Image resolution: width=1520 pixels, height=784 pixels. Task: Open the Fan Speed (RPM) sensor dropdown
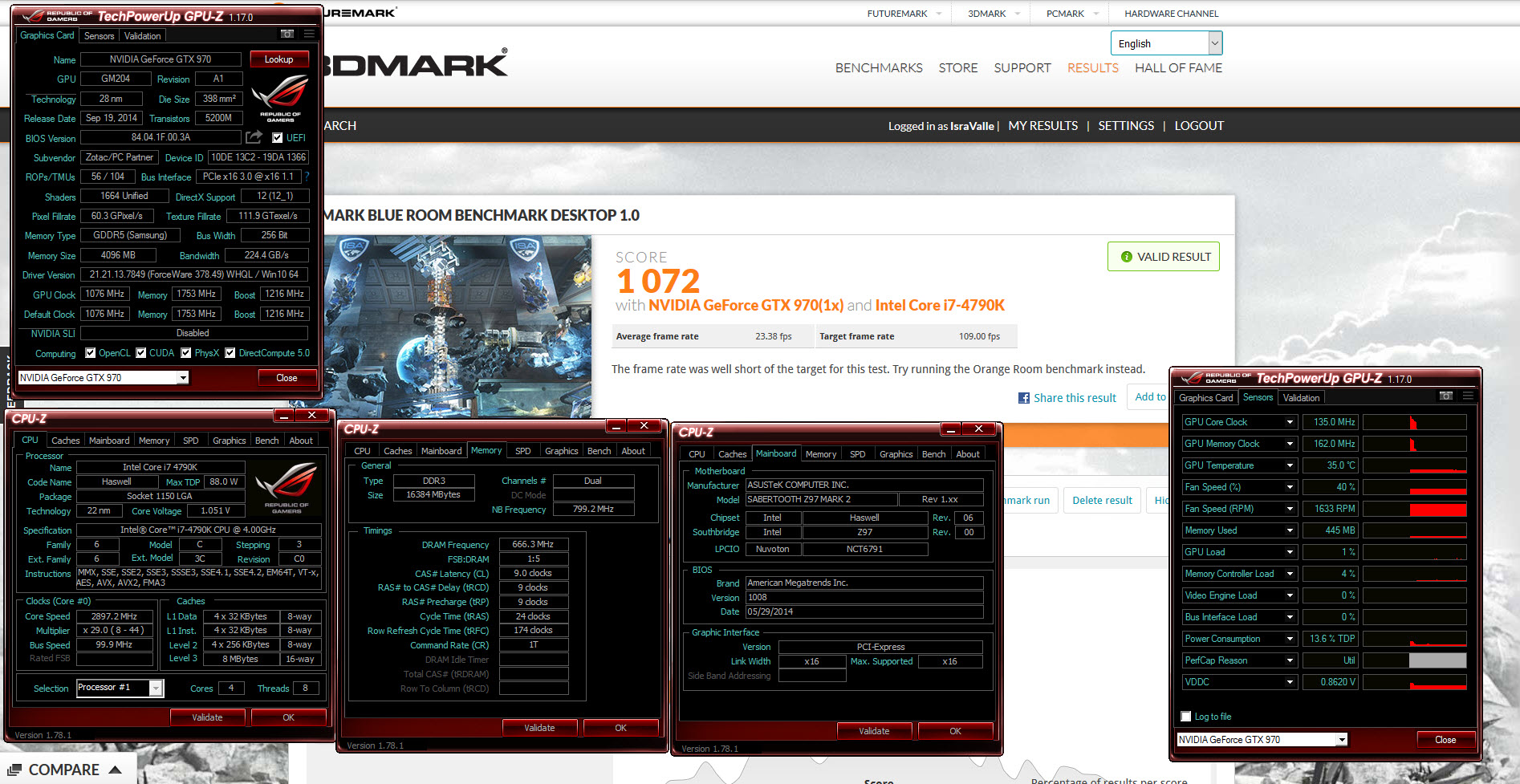click(x=1290, y=509)
